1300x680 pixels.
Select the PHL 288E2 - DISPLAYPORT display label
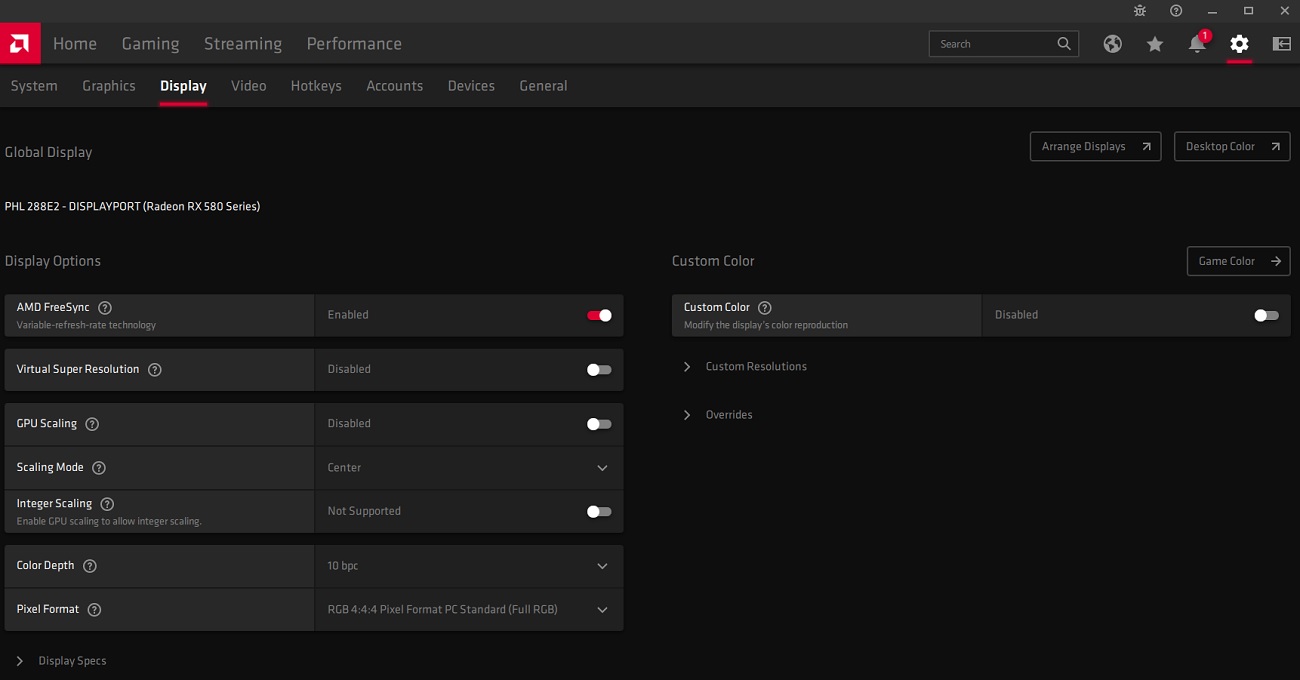click(132, 207)
